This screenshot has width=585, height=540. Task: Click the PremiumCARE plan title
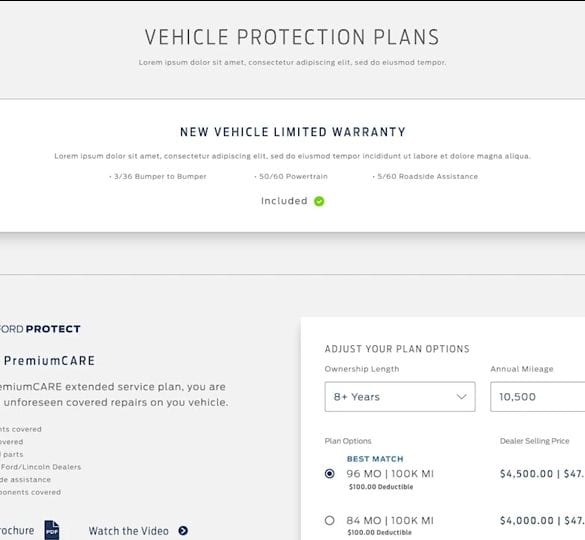click(49, 361)
